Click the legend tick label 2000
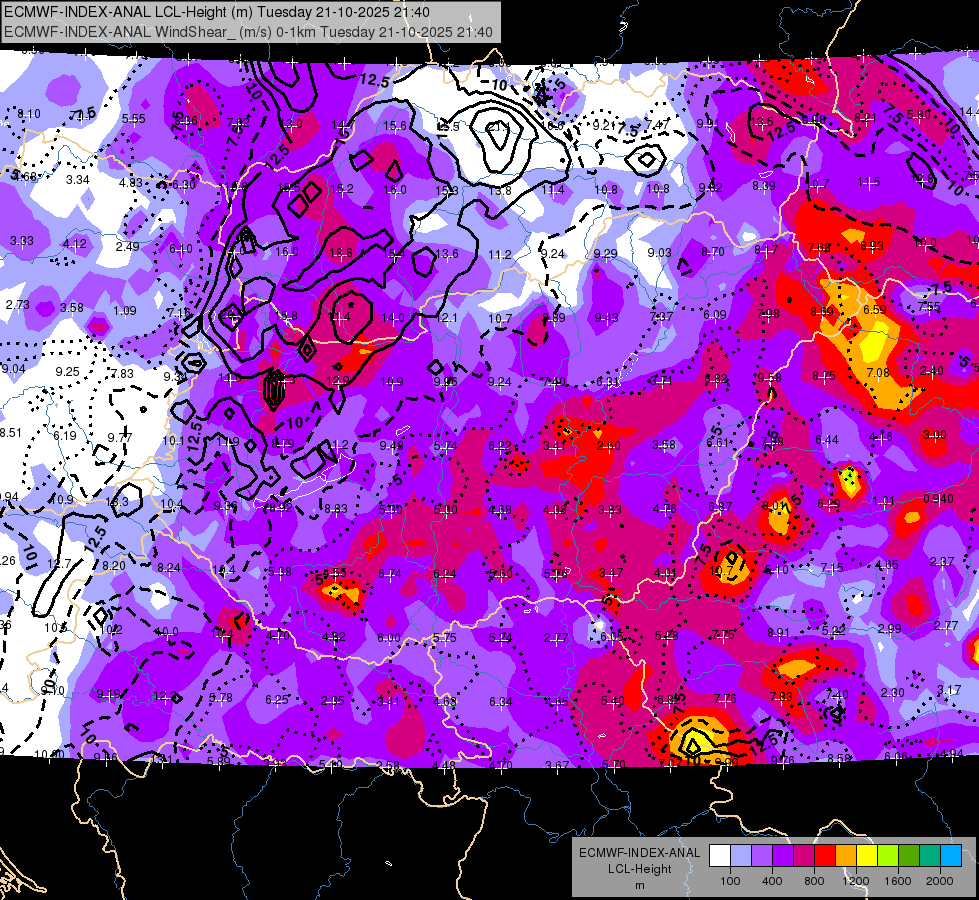 coord(940,881)
